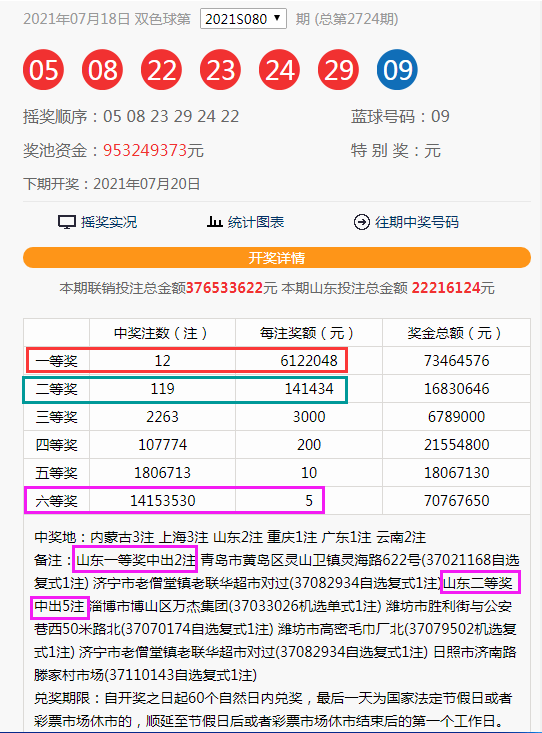The width and height of the screenshot is (542, 733).
Task: Click the third prize count 2263
Action: click(162, 417)
